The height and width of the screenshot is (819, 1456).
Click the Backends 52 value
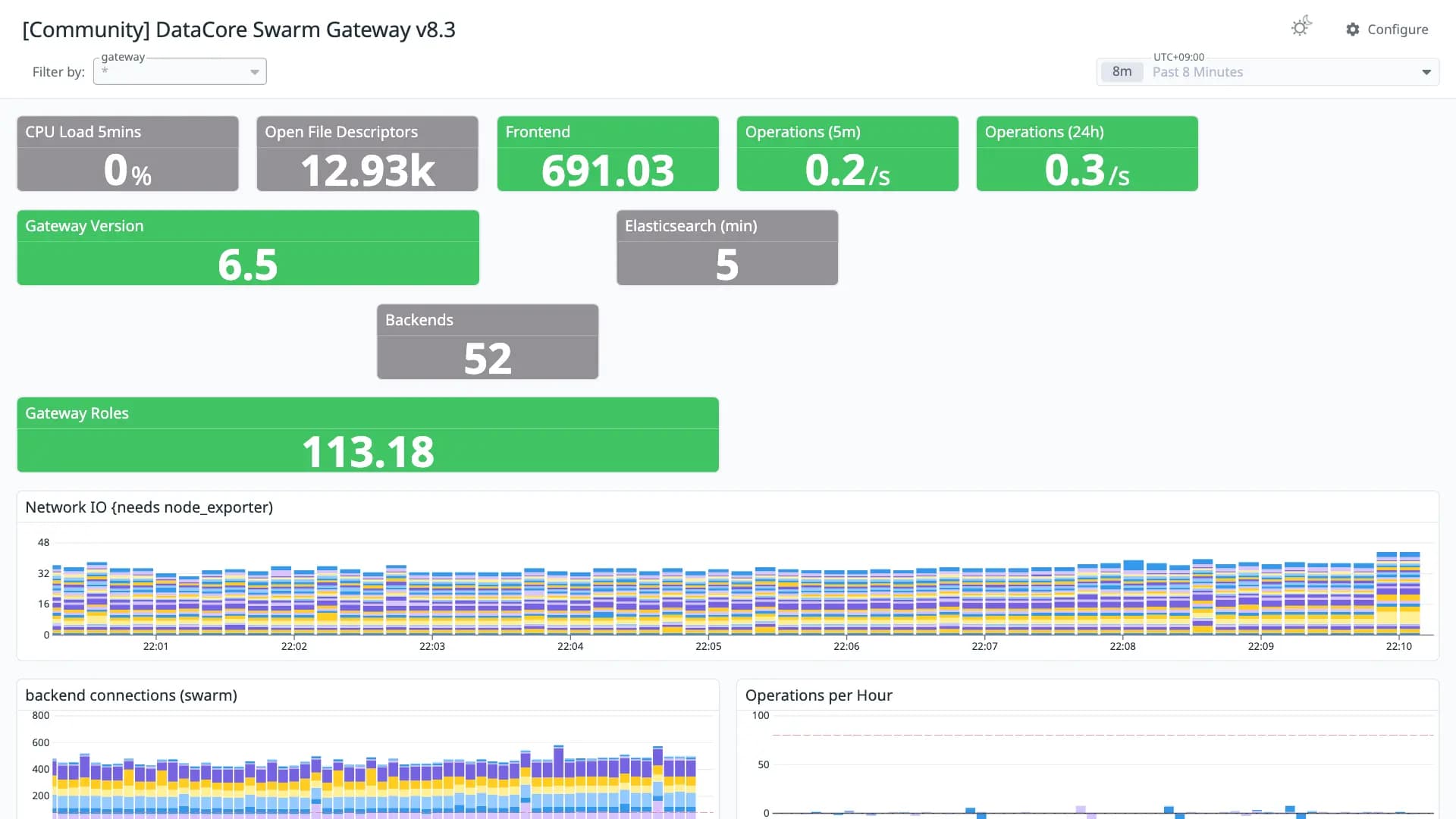(x=488, y=358)
